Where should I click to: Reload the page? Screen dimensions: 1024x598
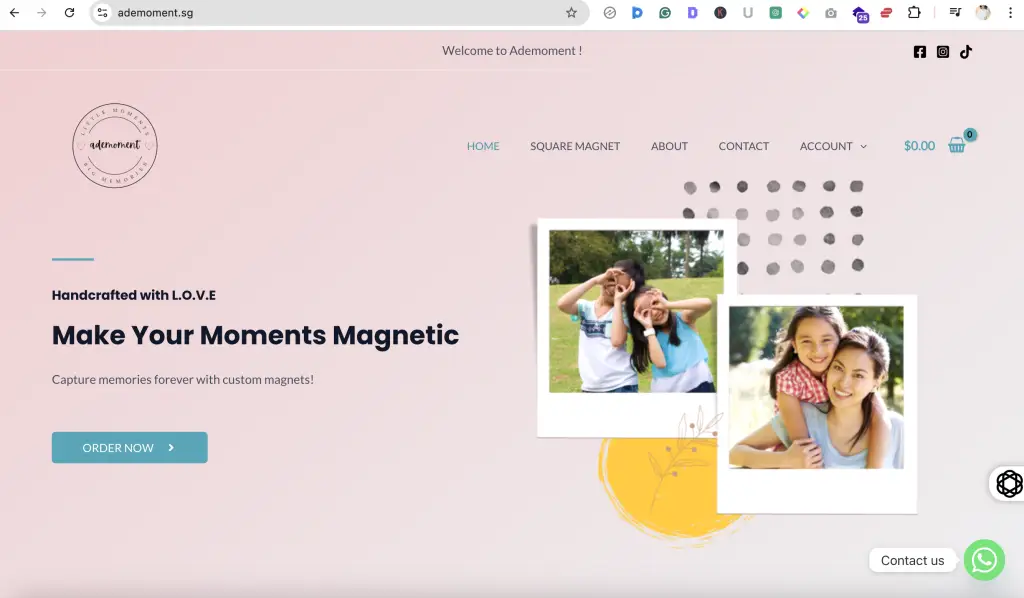click(x=69, y=13)
